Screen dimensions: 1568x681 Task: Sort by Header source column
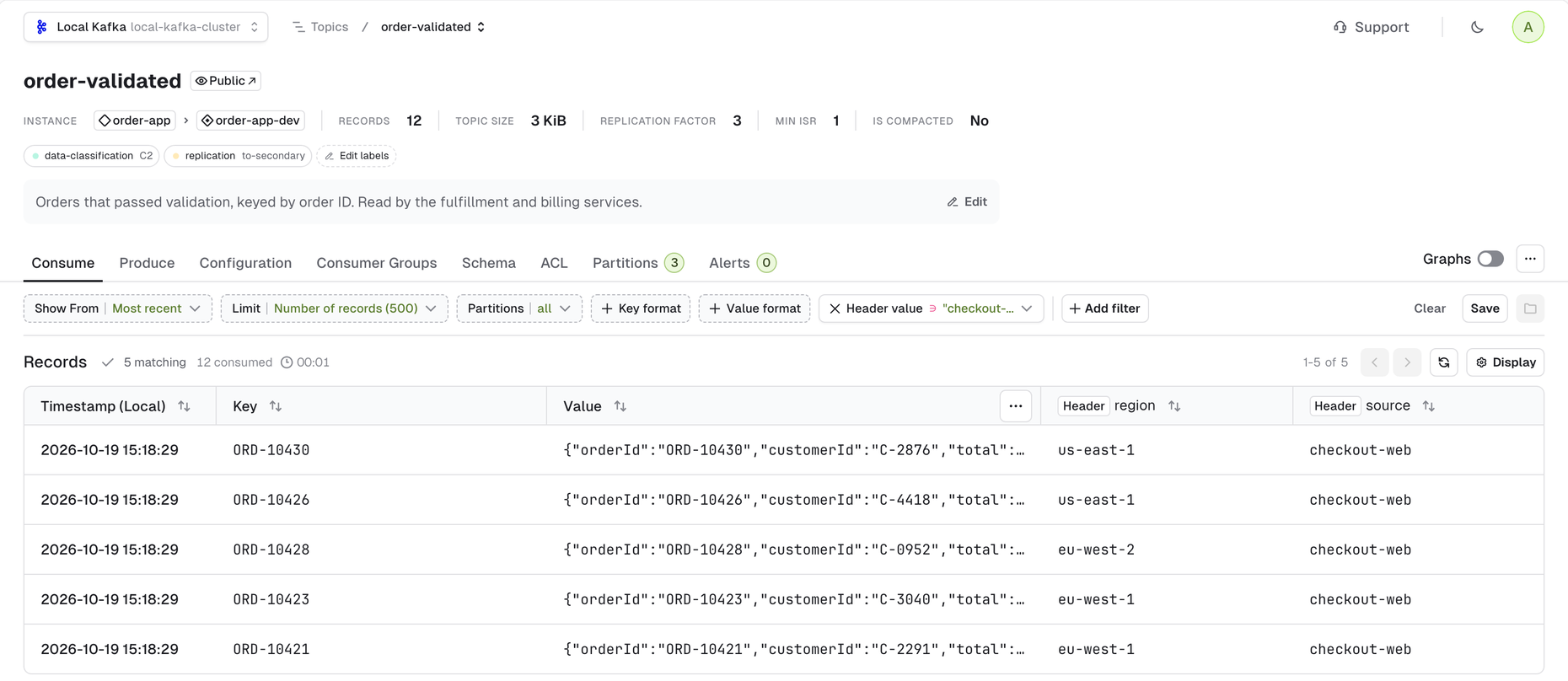pyautogui.click(x=1429, y=406)
